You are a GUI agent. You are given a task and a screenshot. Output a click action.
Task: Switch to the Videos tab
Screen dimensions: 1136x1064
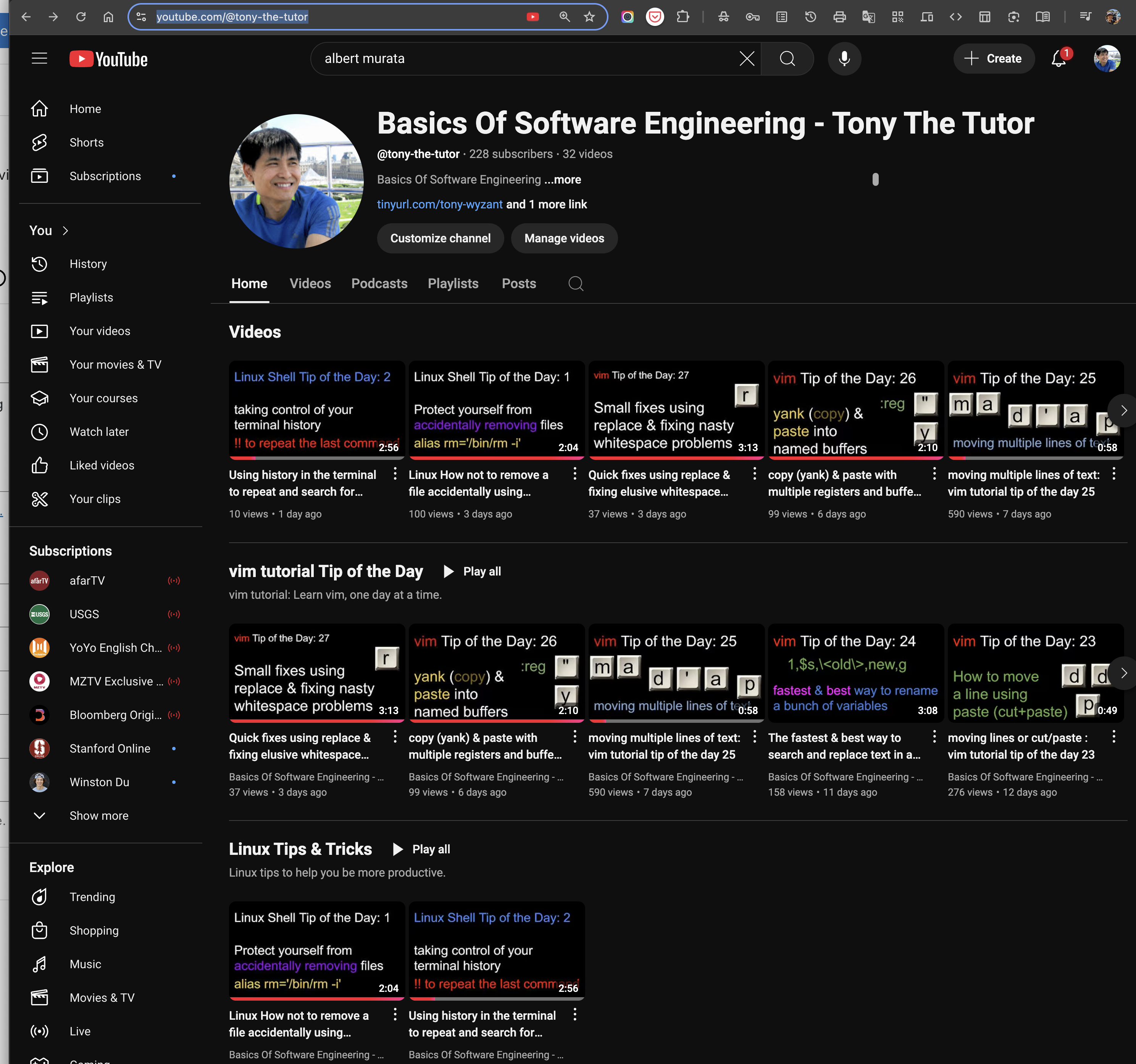(x=310, y=284)
